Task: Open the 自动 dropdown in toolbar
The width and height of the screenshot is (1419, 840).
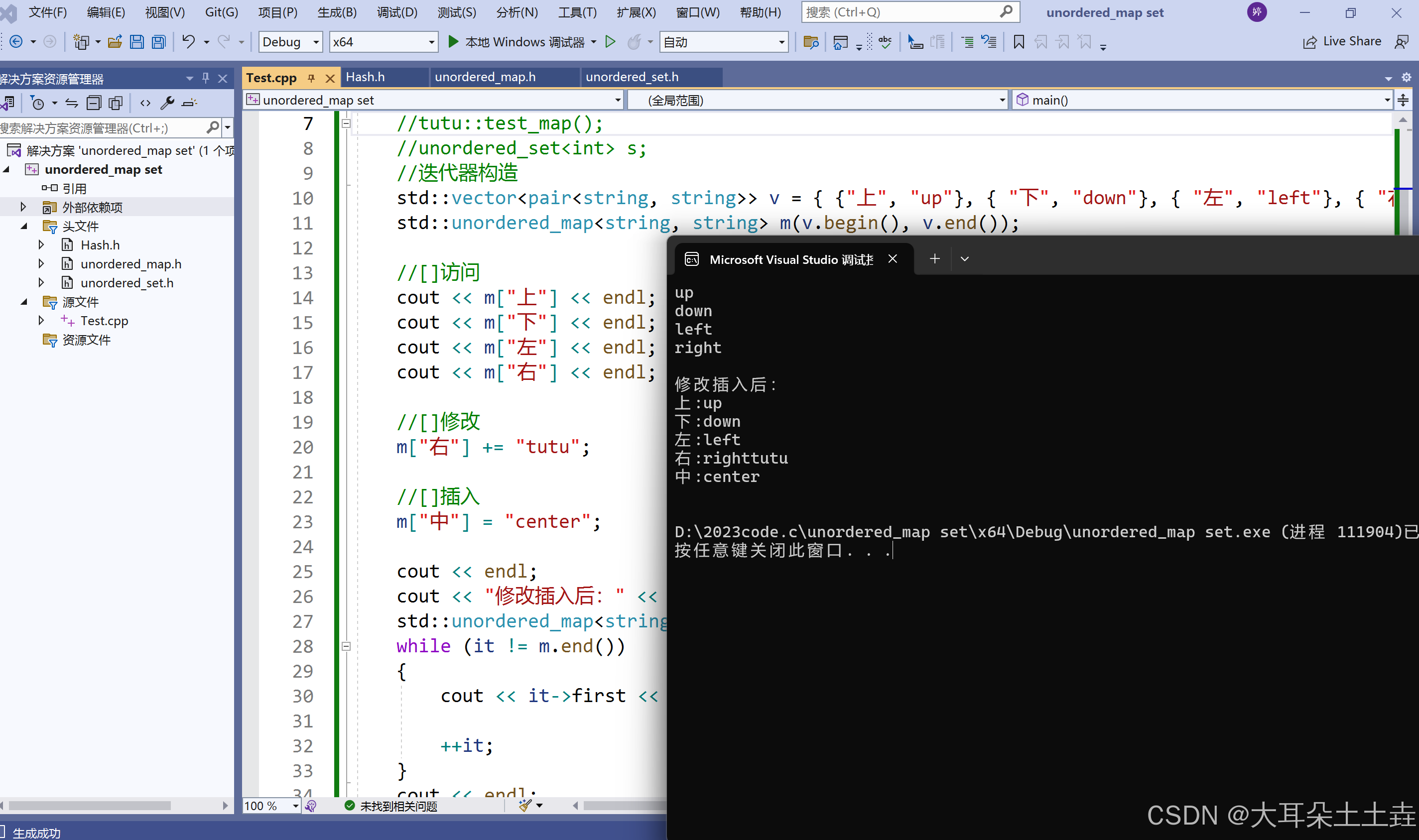Action: [x=724, y=42]
